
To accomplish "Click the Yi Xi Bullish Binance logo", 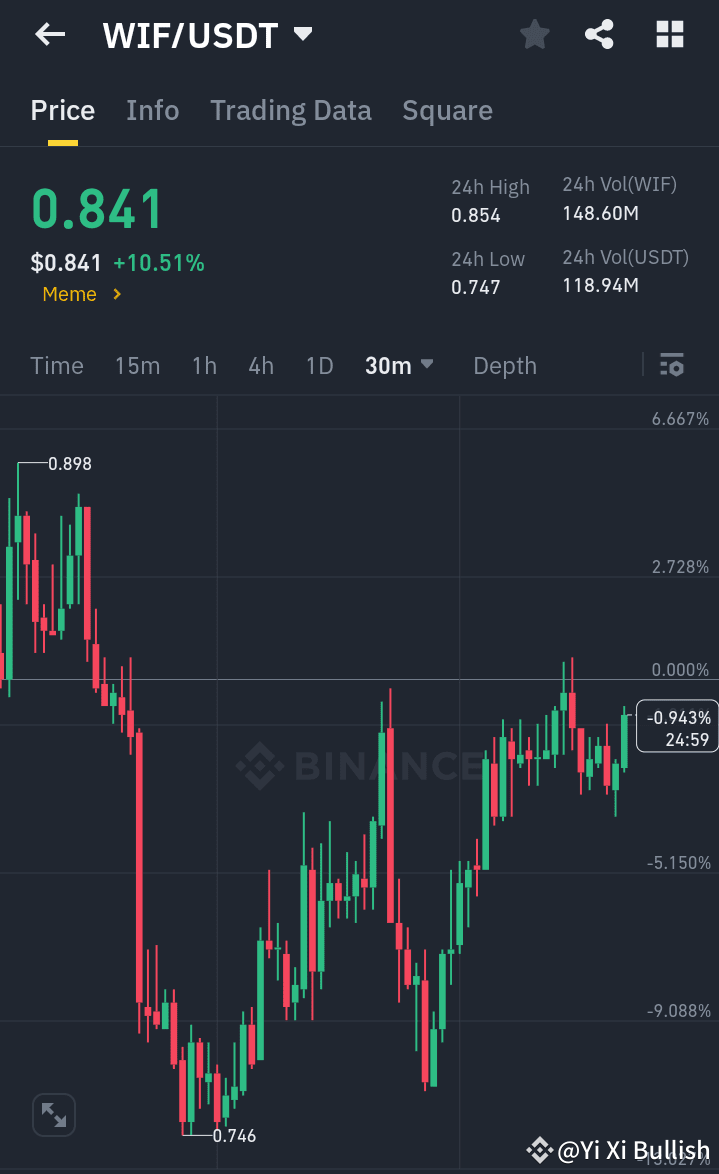I will (541, 1148).
